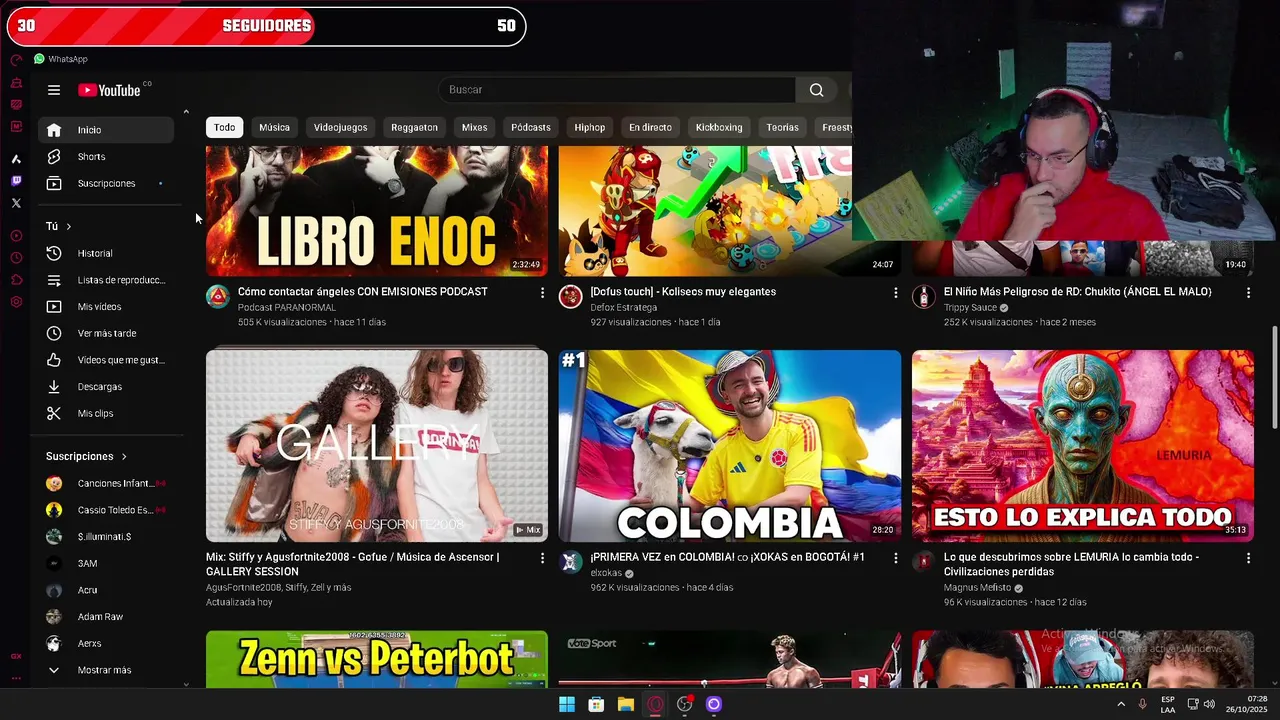
Task: Open the YouTube hamburger guide menu
Action: point(54,90)
